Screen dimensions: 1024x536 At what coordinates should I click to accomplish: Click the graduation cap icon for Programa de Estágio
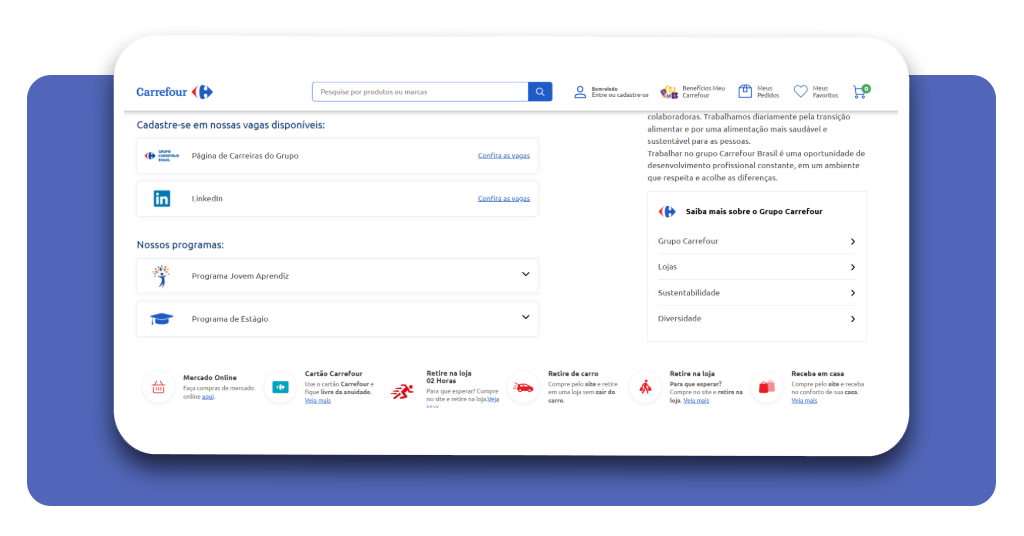pyautogui.click(x=161, y=319)
